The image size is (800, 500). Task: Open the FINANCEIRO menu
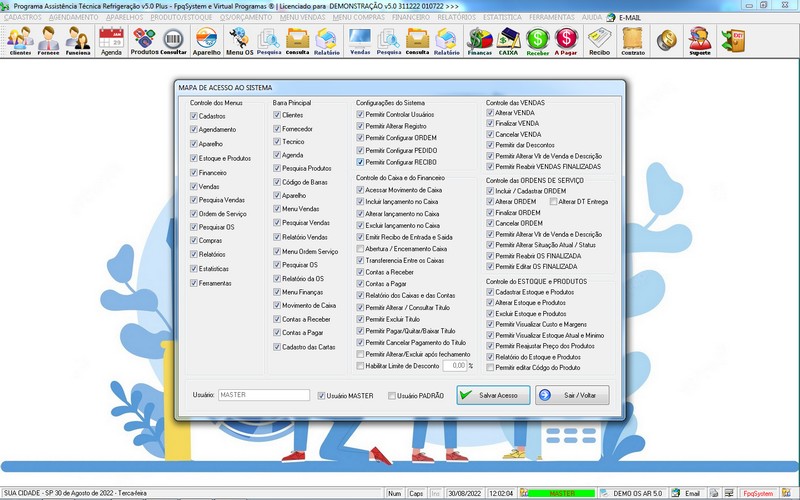(x=411, y=17)
